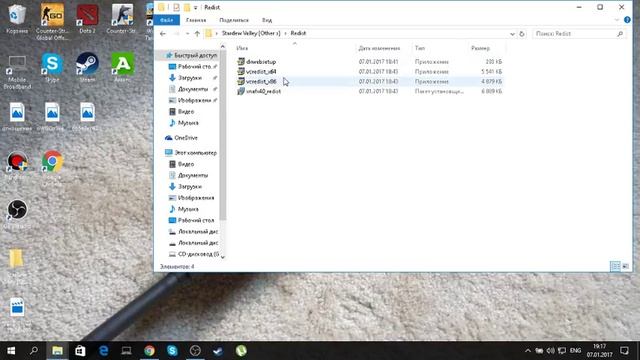640x360 pixels.
Task: Open pinned Документы under quick access
Action: 193,89
